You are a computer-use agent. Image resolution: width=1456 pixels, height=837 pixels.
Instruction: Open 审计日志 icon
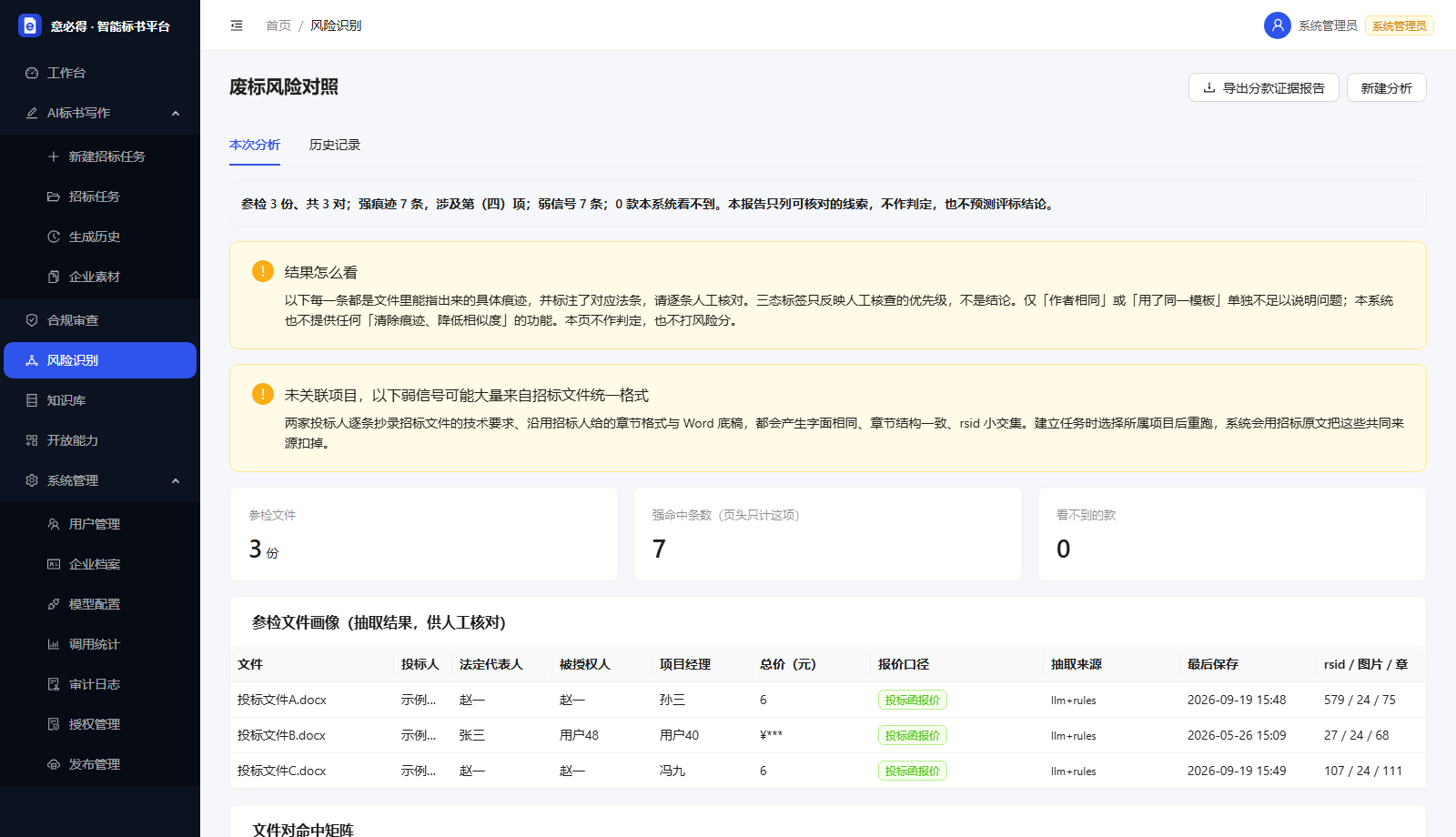(54, 684)
